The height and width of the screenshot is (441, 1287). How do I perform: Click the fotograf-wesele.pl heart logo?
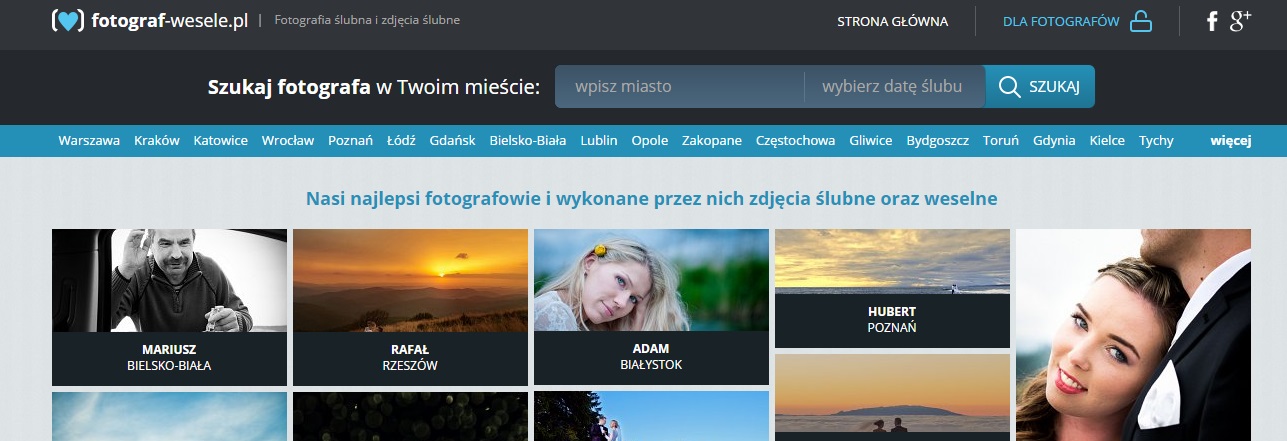click(68, 21)
